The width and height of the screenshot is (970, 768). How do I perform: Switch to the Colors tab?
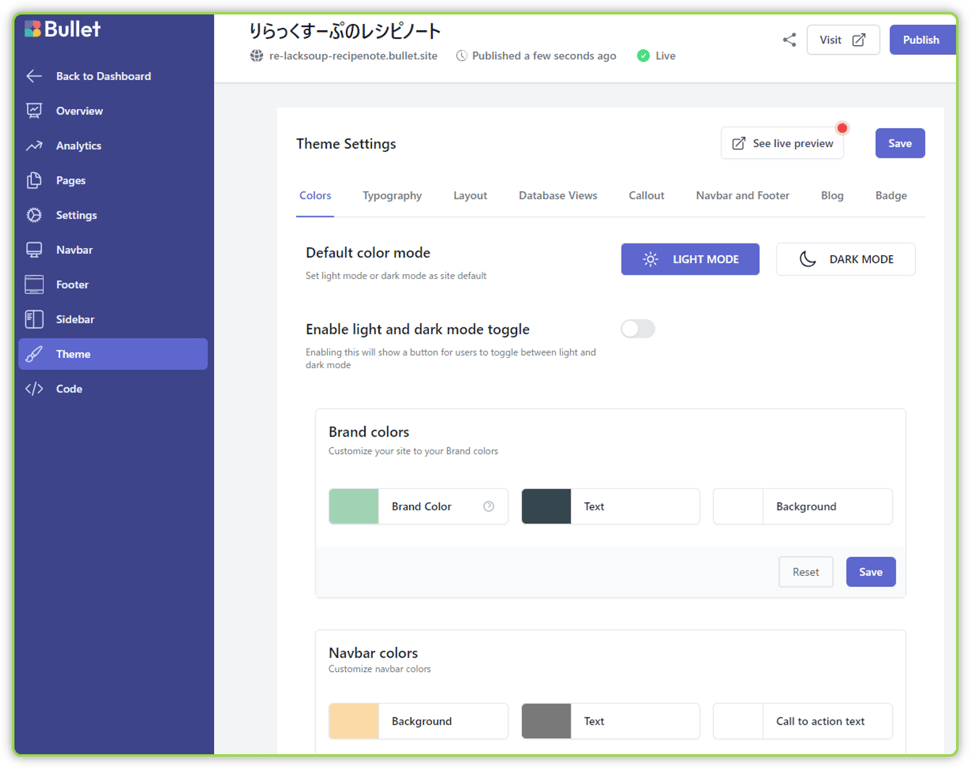tap(315, 196)
